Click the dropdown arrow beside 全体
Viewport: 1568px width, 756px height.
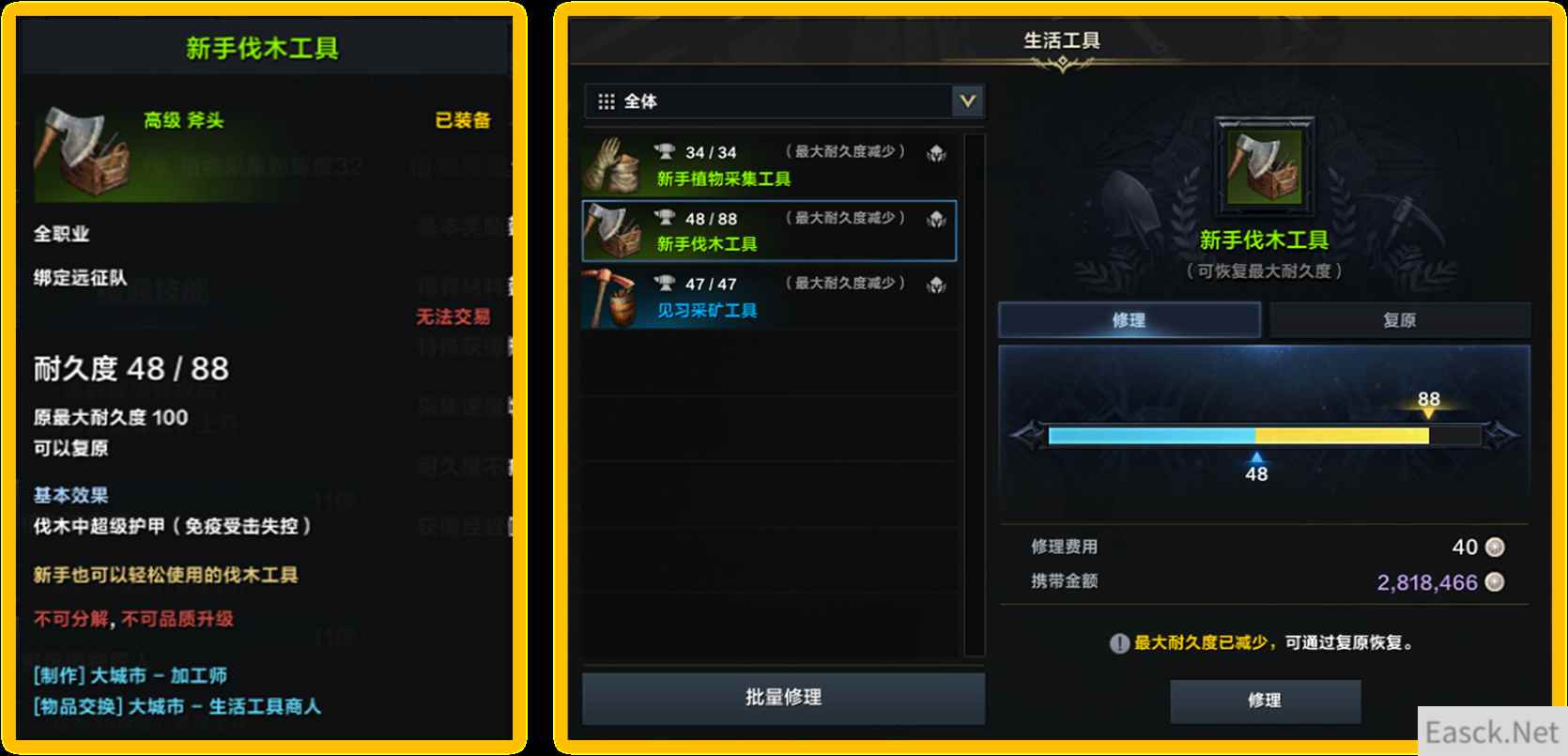(967, 100)
